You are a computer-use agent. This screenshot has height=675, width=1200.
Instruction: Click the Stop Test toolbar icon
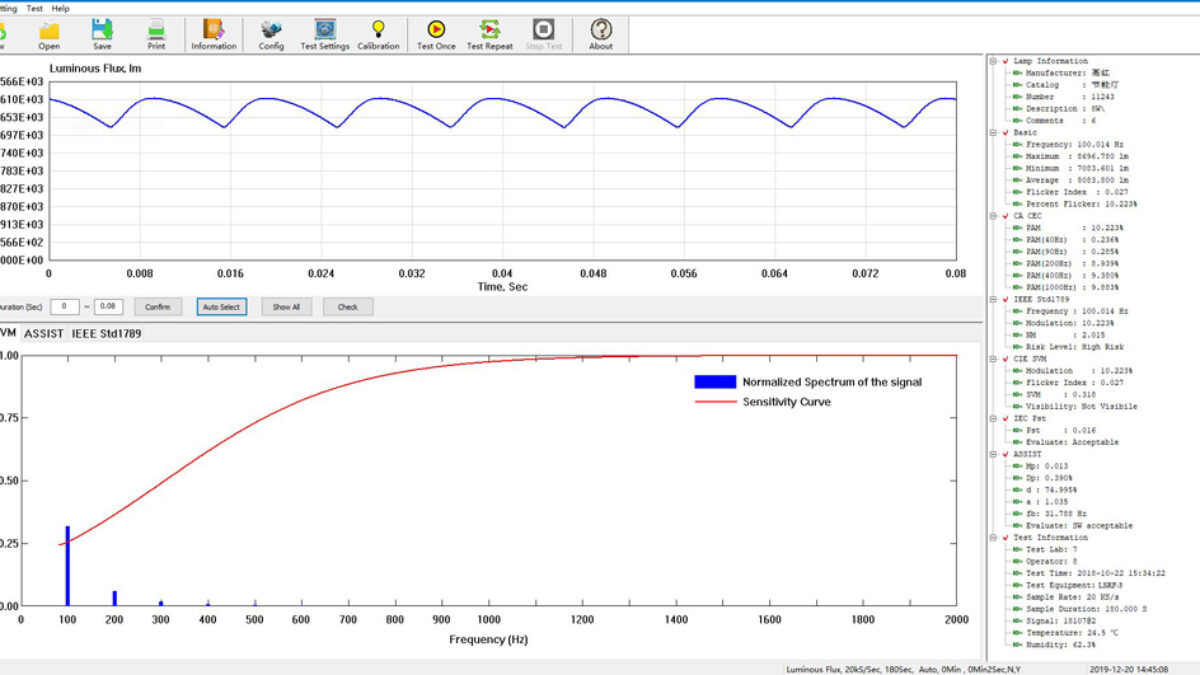543,34
